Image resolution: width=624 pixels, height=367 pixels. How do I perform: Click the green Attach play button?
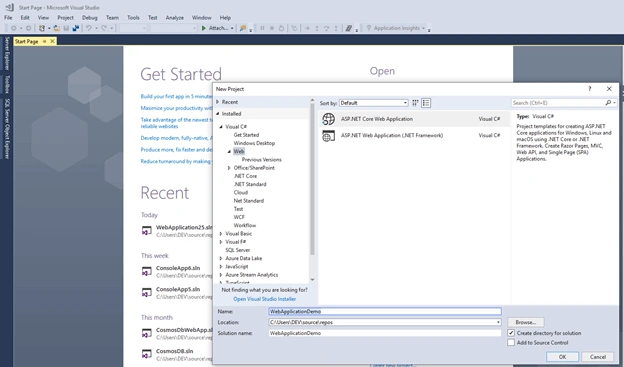pos(204,28)
